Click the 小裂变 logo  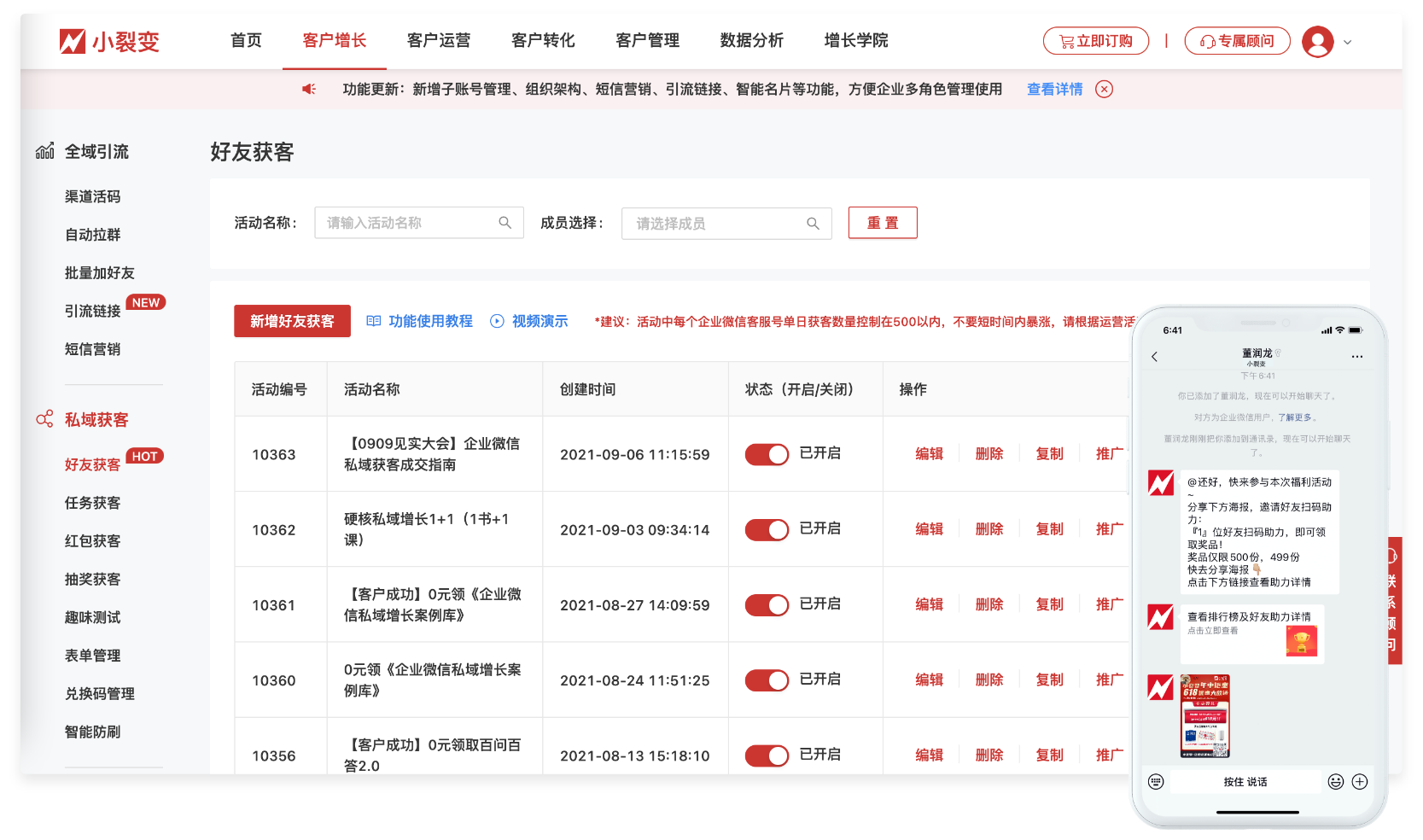pos(109,41)
